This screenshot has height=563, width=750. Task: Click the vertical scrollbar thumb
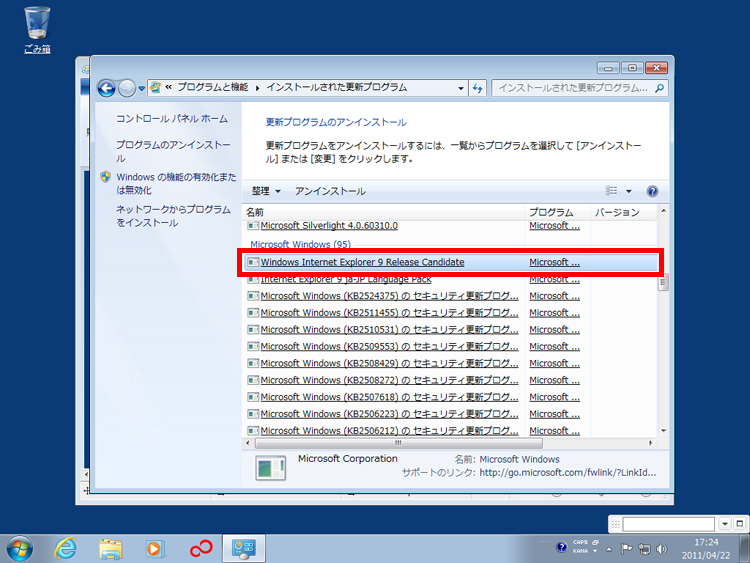[x=663, y=282]
